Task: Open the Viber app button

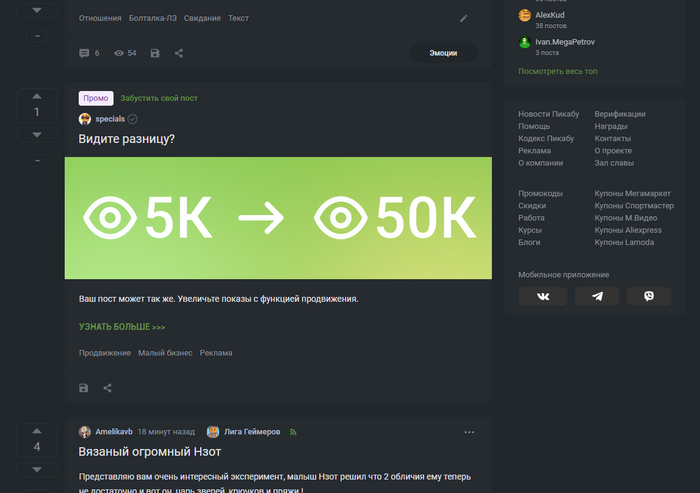Action: coord(649,296)
